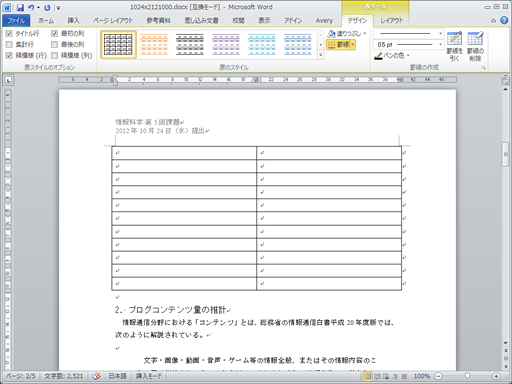Viewport: 512px width, 384px height.
Task: Toggle 挿入モード (insert mode) in the status bar
Action: click(149, 376)
